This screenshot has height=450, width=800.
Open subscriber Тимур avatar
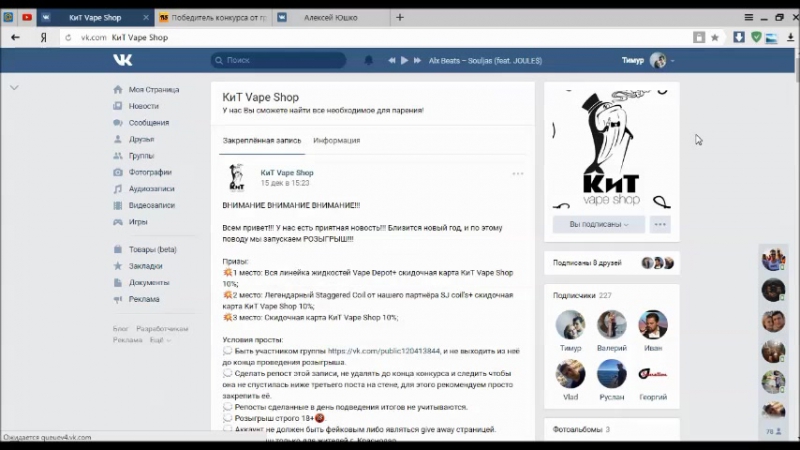(x=570, y=324)
